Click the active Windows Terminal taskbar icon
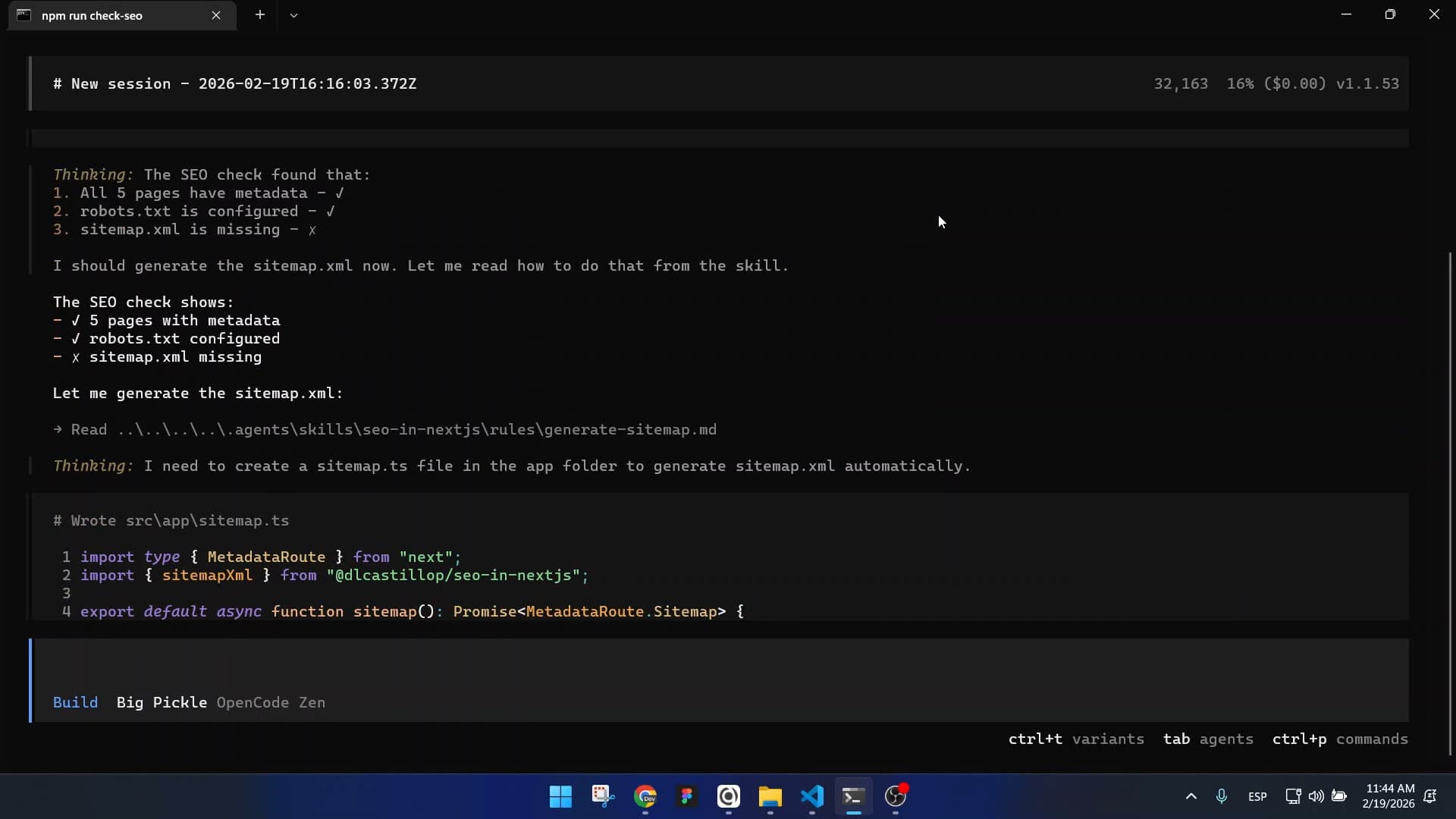The height and width of the screenshot is (819, 1456). tap(853, 797)
